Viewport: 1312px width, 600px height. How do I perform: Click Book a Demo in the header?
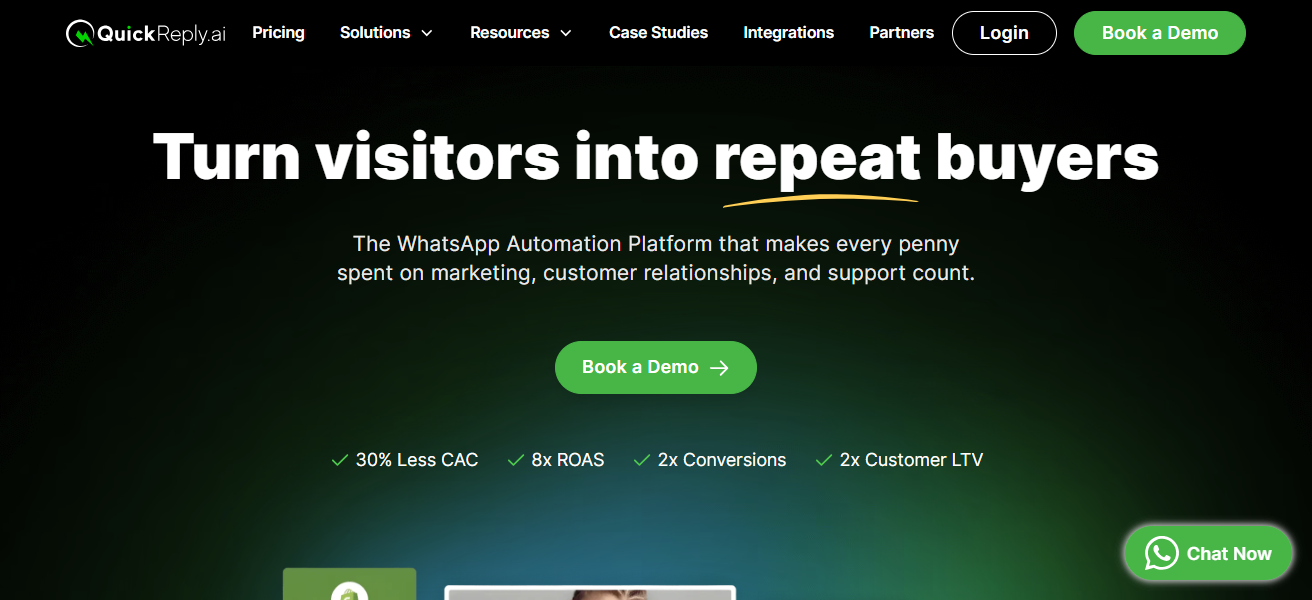pos(1160,33)
